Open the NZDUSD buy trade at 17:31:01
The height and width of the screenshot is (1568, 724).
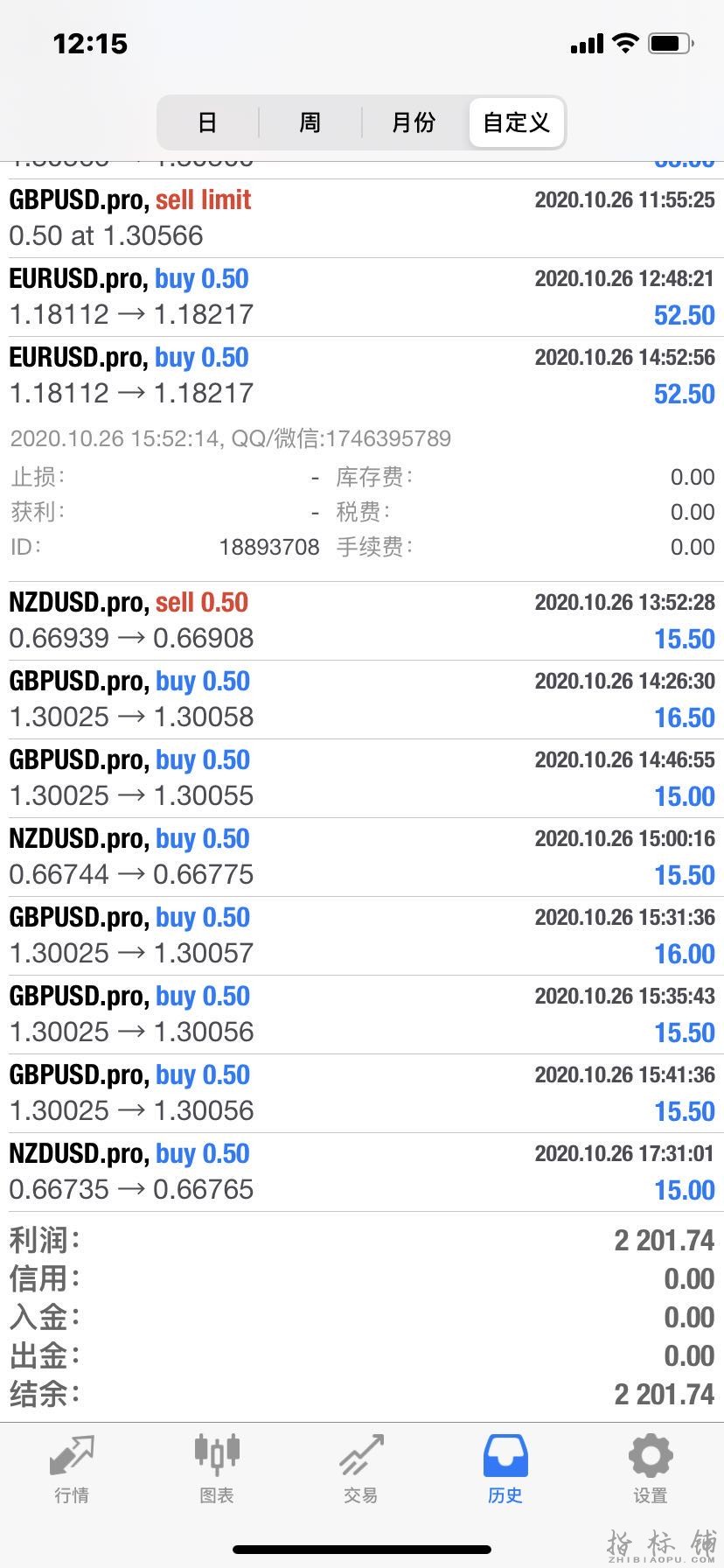coord(362,1172)
